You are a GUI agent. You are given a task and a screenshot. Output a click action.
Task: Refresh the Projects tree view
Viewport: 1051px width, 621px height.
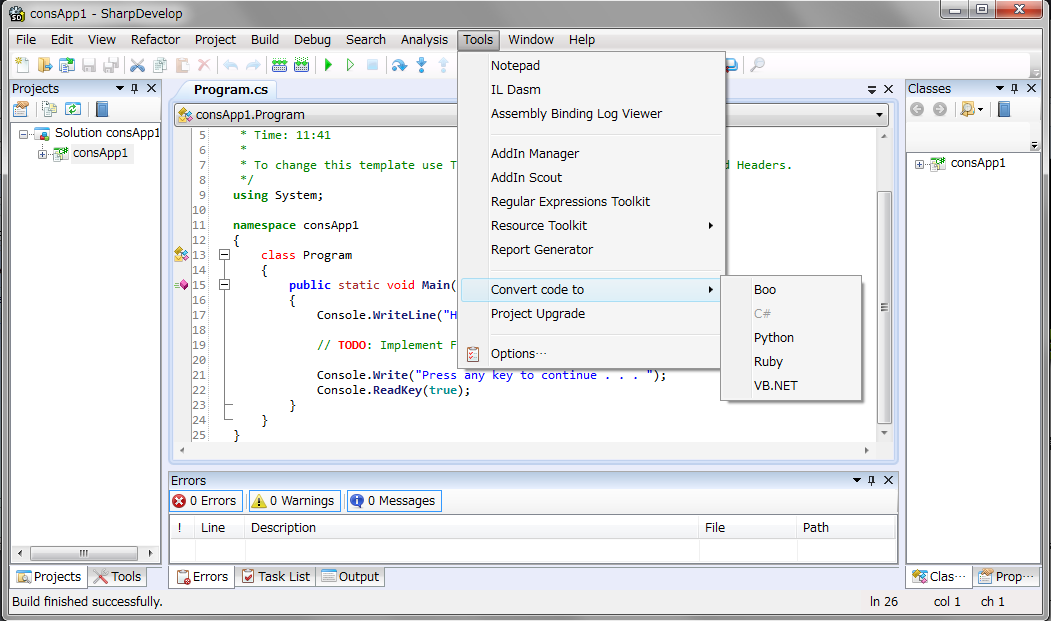(x=73, y=109)
